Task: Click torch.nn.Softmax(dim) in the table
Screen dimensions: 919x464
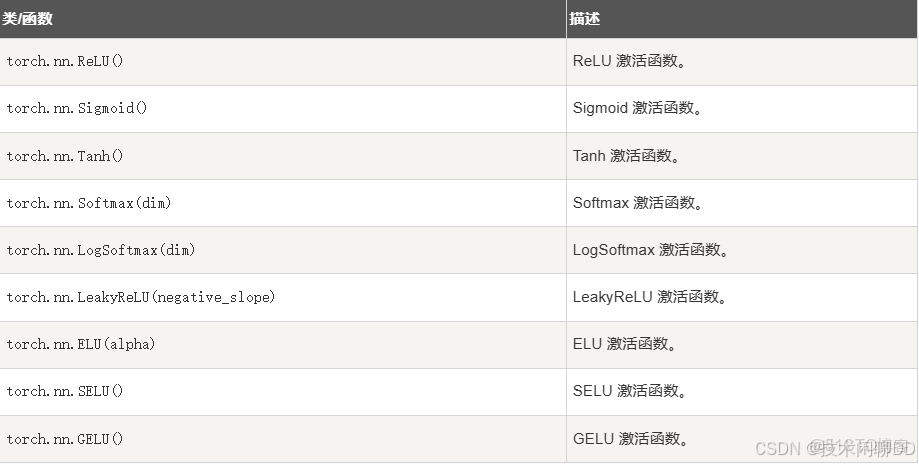Action: pyautogui.click(x=89, y=203)
